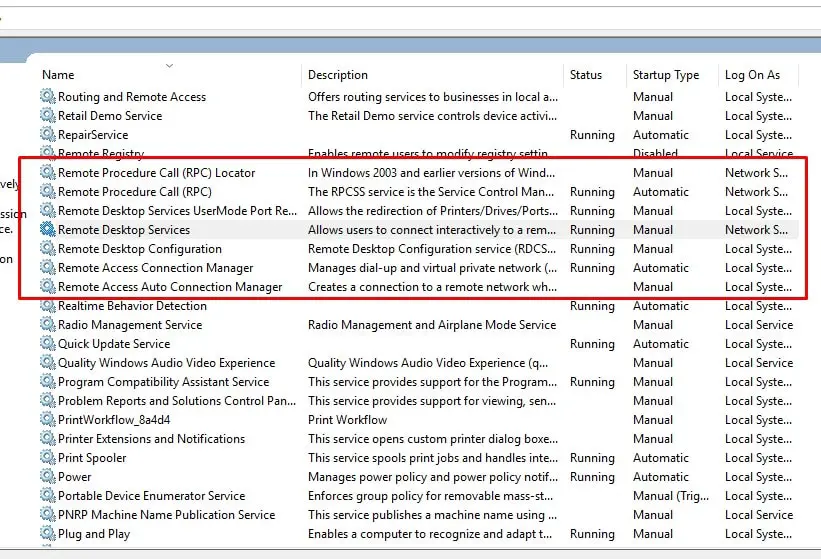Select Remote Procedure Call (RPC) Locator
Viewport: 821px width, 559px height.
point(157,173)
